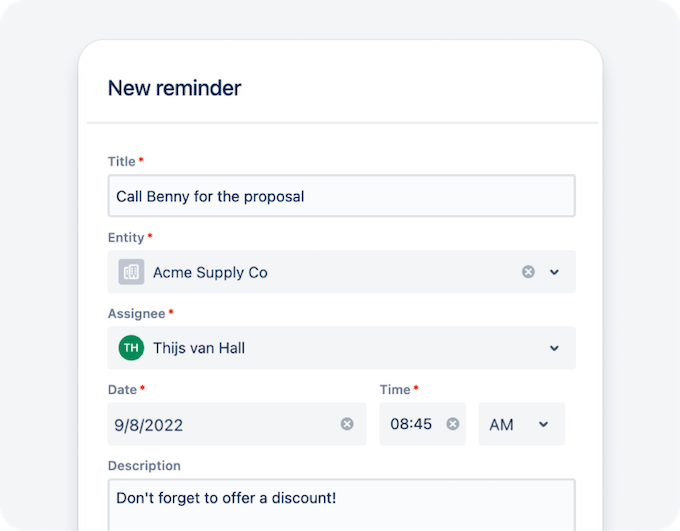The height and width of the screenshot is (531, 680).
Task: Select the Acme Supply Co entity text
Action: click(210, 272)
